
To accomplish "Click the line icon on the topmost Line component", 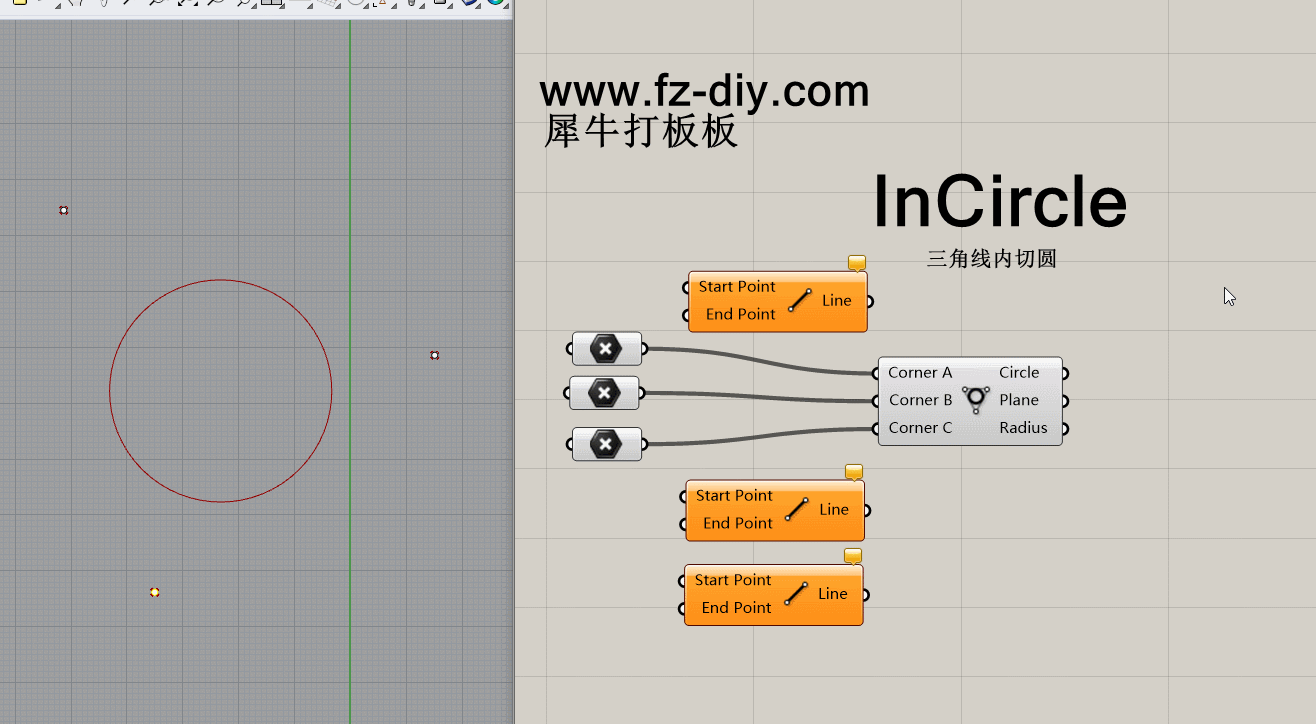I will click(798, 300).
